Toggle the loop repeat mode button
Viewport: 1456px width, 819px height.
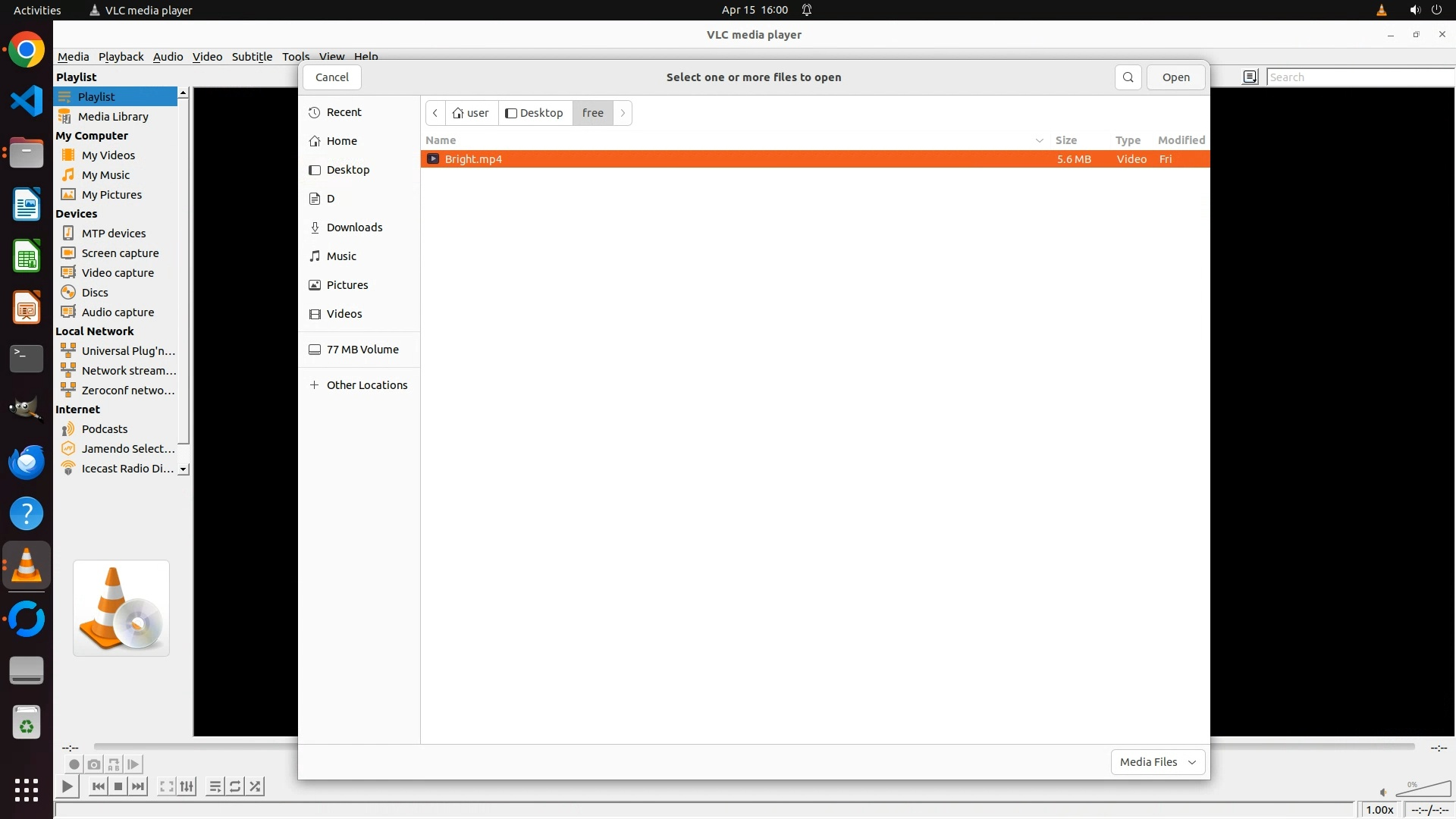point(235,786)
